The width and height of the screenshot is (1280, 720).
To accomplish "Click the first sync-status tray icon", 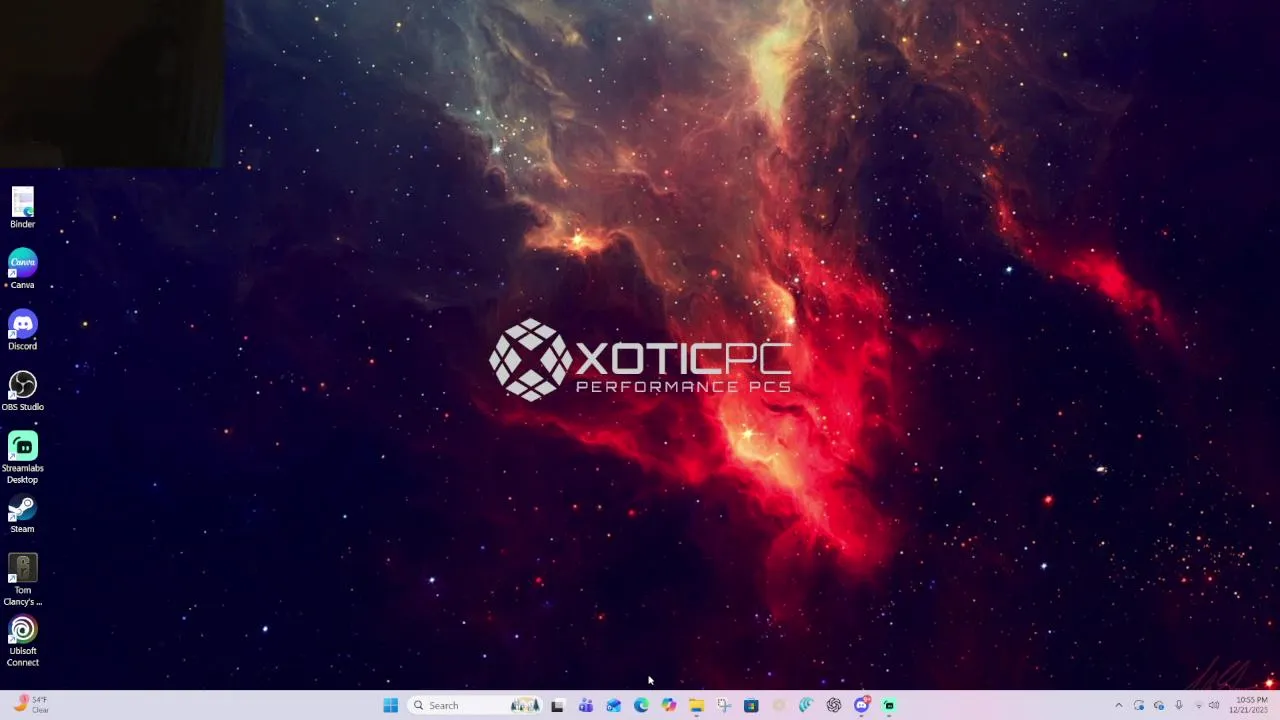I will 1139,705.
